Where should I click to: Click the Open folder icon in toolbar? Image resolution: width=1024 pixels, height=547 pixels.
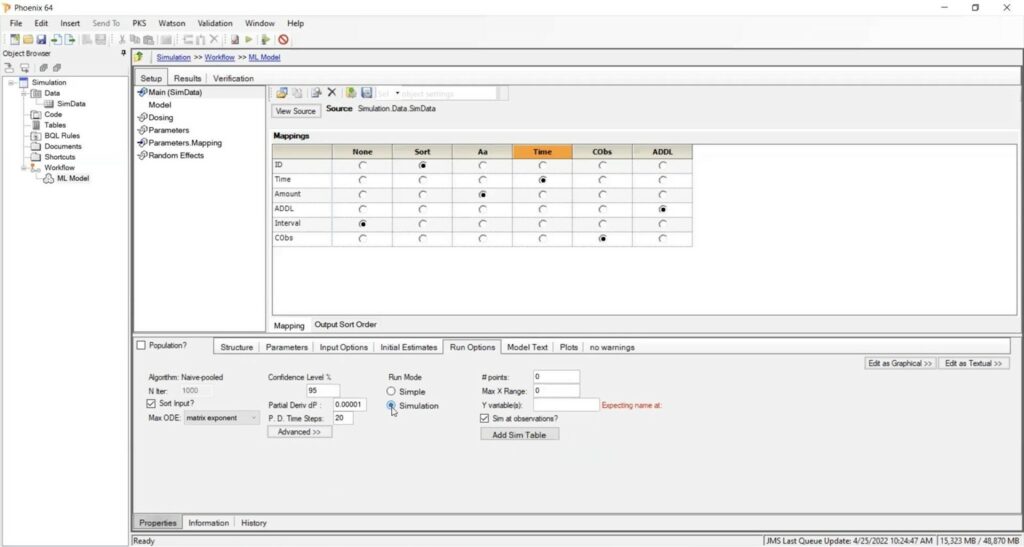tap(28, 39)
